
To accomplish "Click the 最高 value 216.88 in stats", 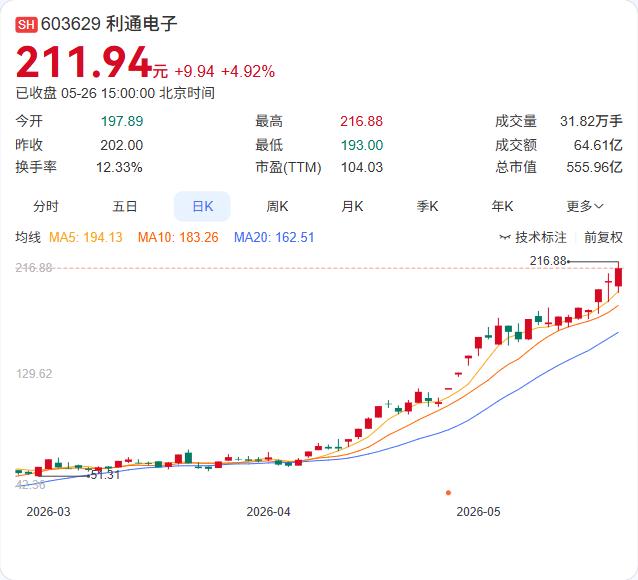I will click(362, 121).
